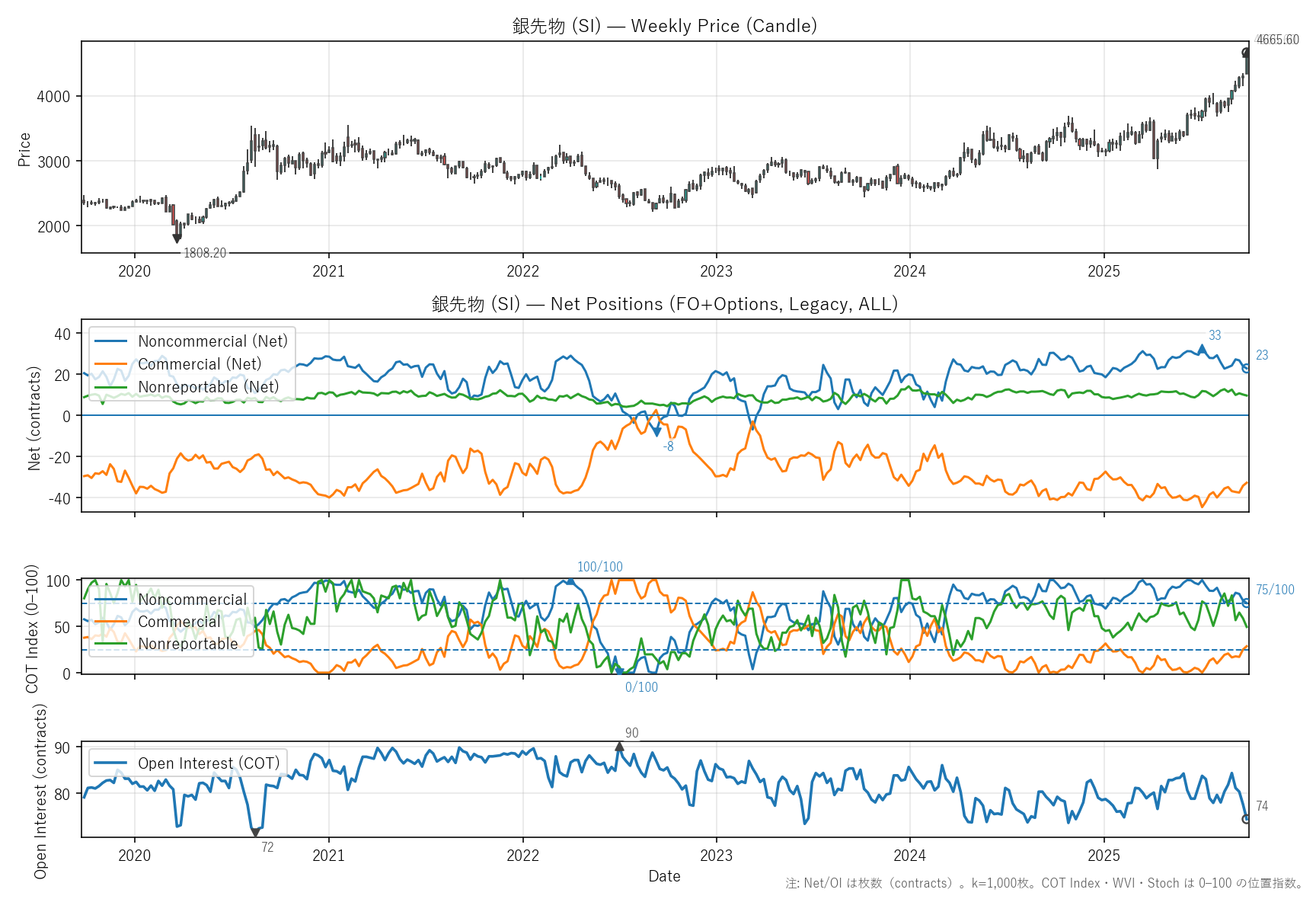Screen dimensions: 1316x899
Task: Toggle Commercial (Net) legend entry
Action: pyautogui.click(x=199, y=364)
